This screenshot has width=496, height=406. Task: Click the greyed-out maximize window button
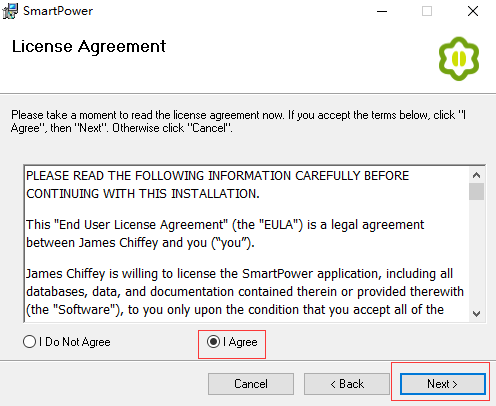coord(427,11)
